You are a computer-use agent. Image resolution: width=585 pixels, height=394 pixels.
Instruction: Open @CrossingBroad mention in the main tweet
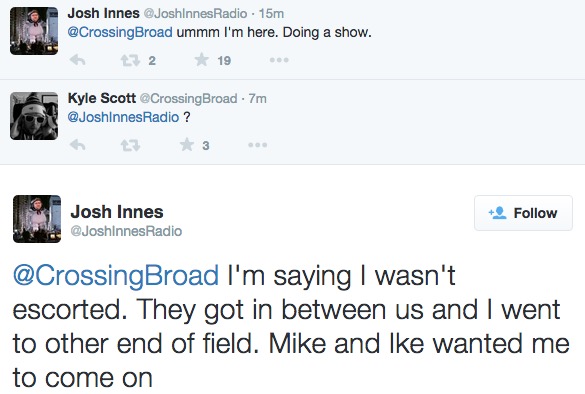tap(116, 275)
